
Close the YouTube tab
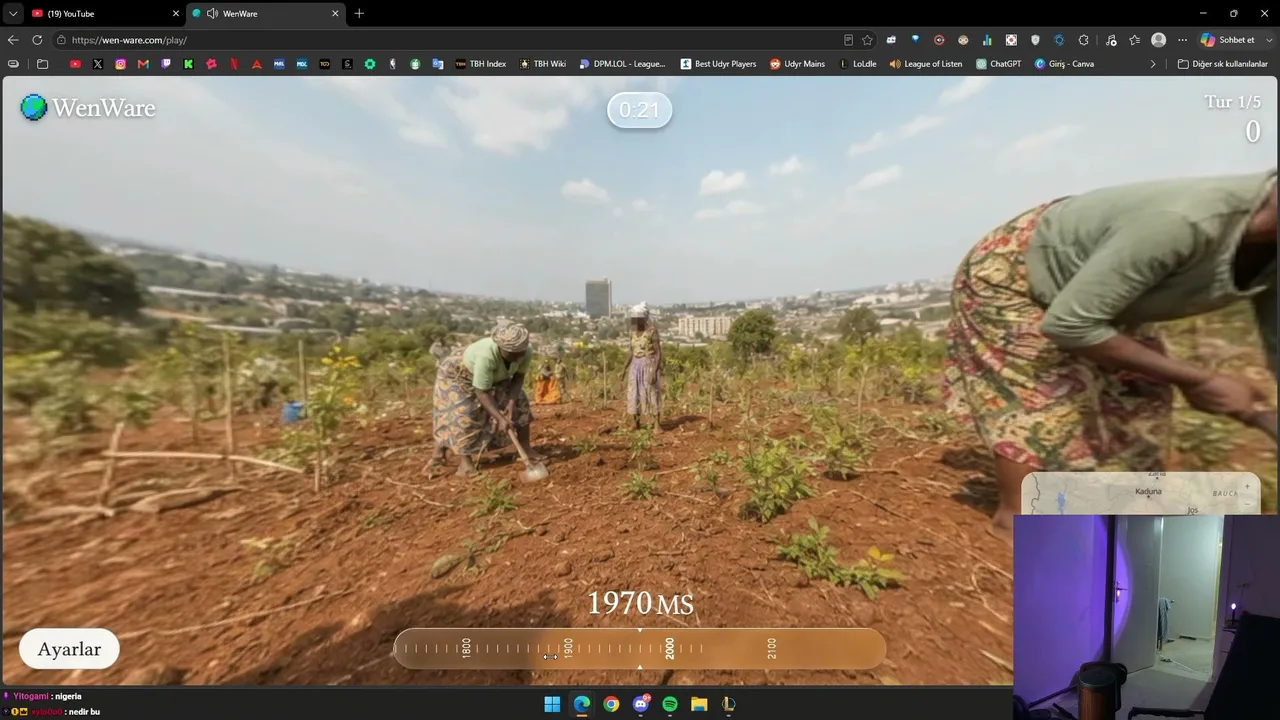[x=176, y=13]
